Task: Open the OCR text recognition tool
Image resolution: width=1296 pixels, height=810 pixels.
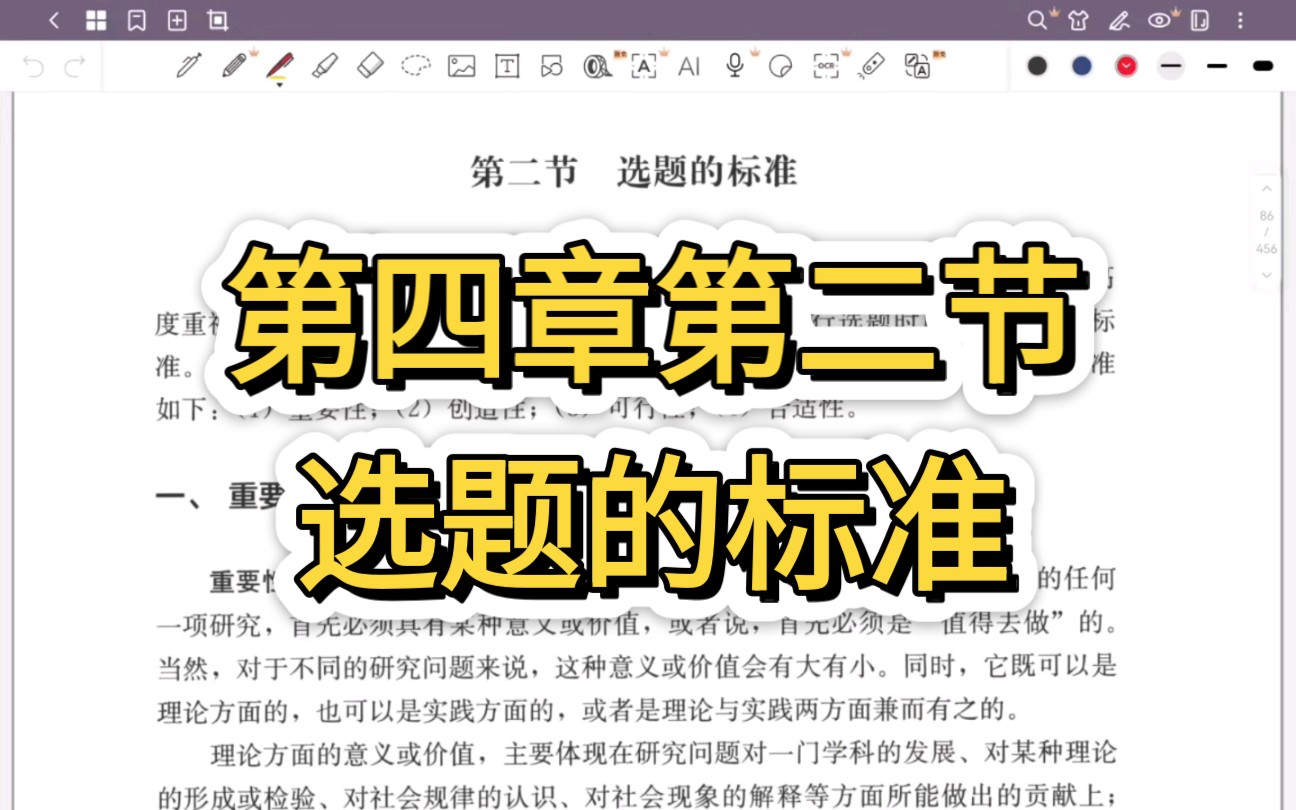Action: pos(826,66)
